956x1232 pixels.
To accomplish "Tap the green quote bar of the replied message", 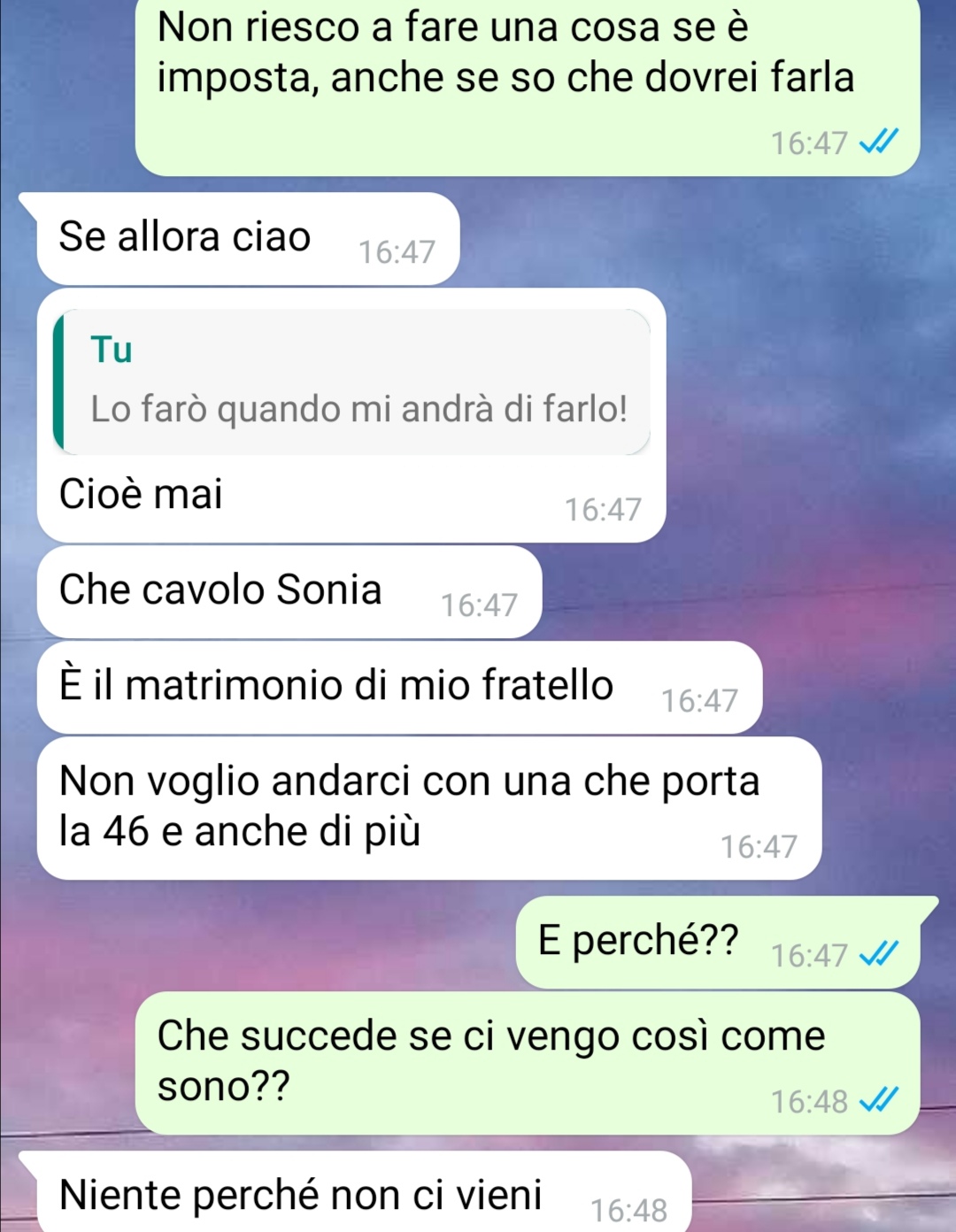I will tap(58, 381).
